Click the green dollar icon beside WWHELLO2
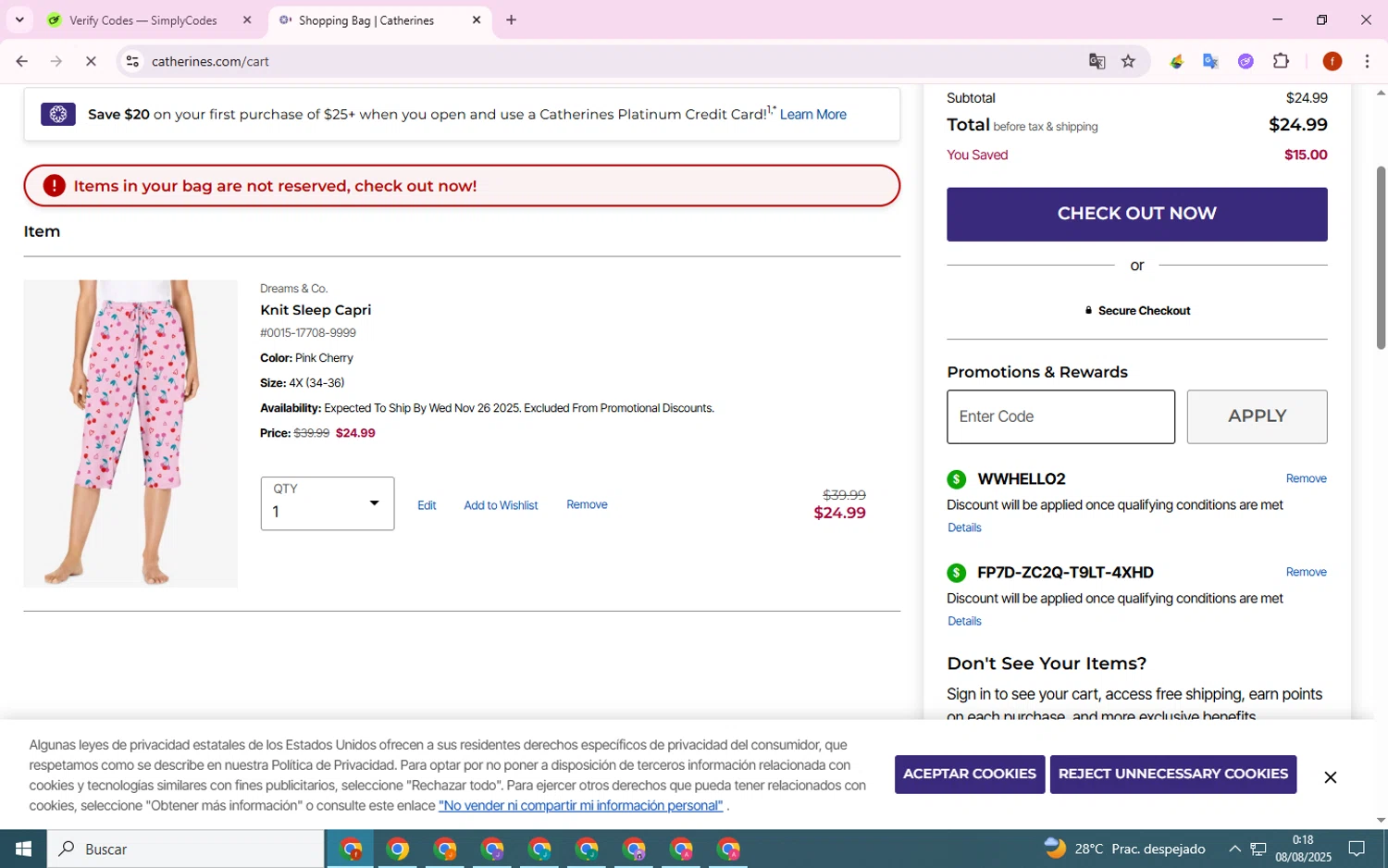Viewport: 1388px width, 868px height. tap(957, 479)
